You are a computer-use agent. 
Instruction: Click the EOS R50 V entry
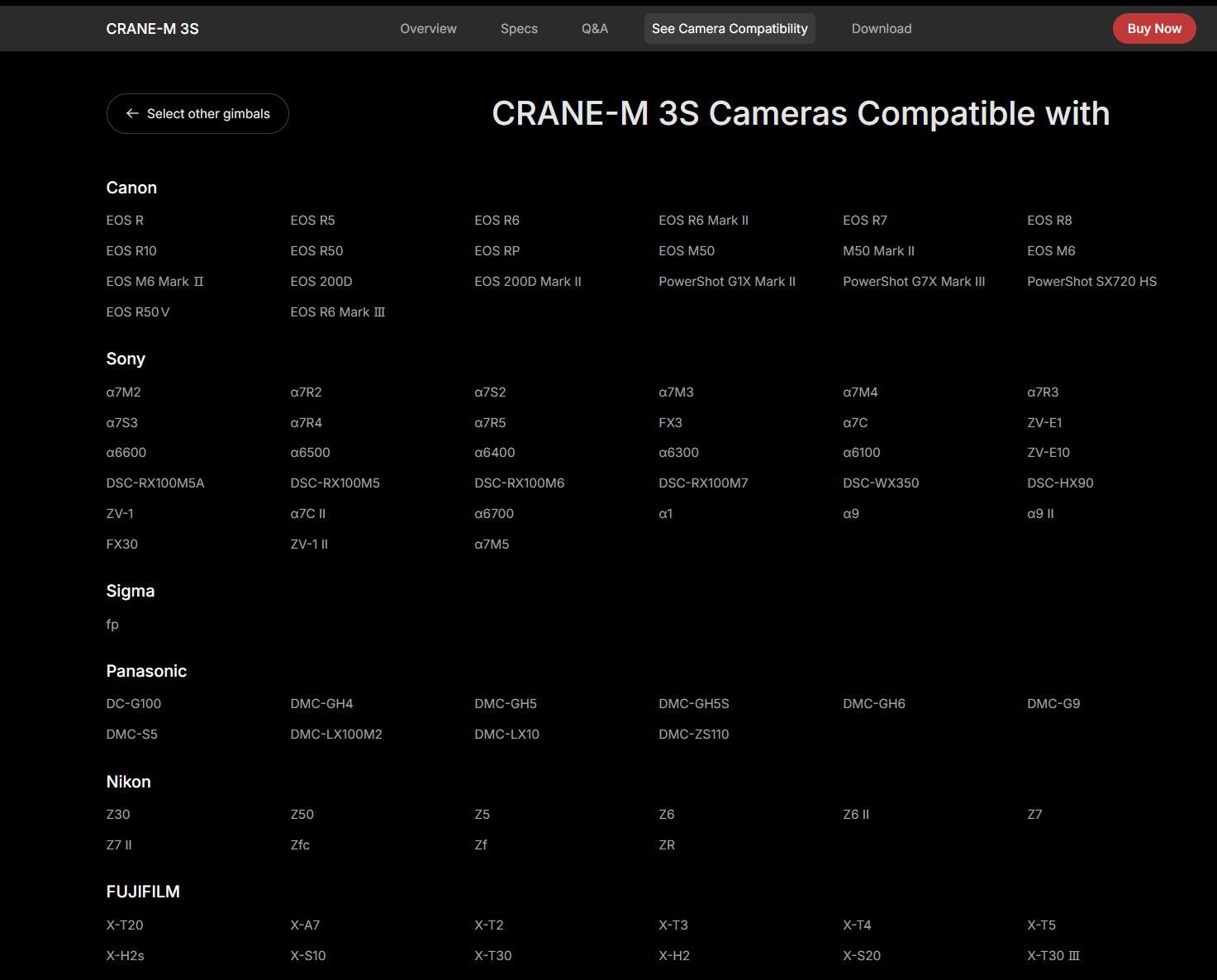(x=138, y=312)
